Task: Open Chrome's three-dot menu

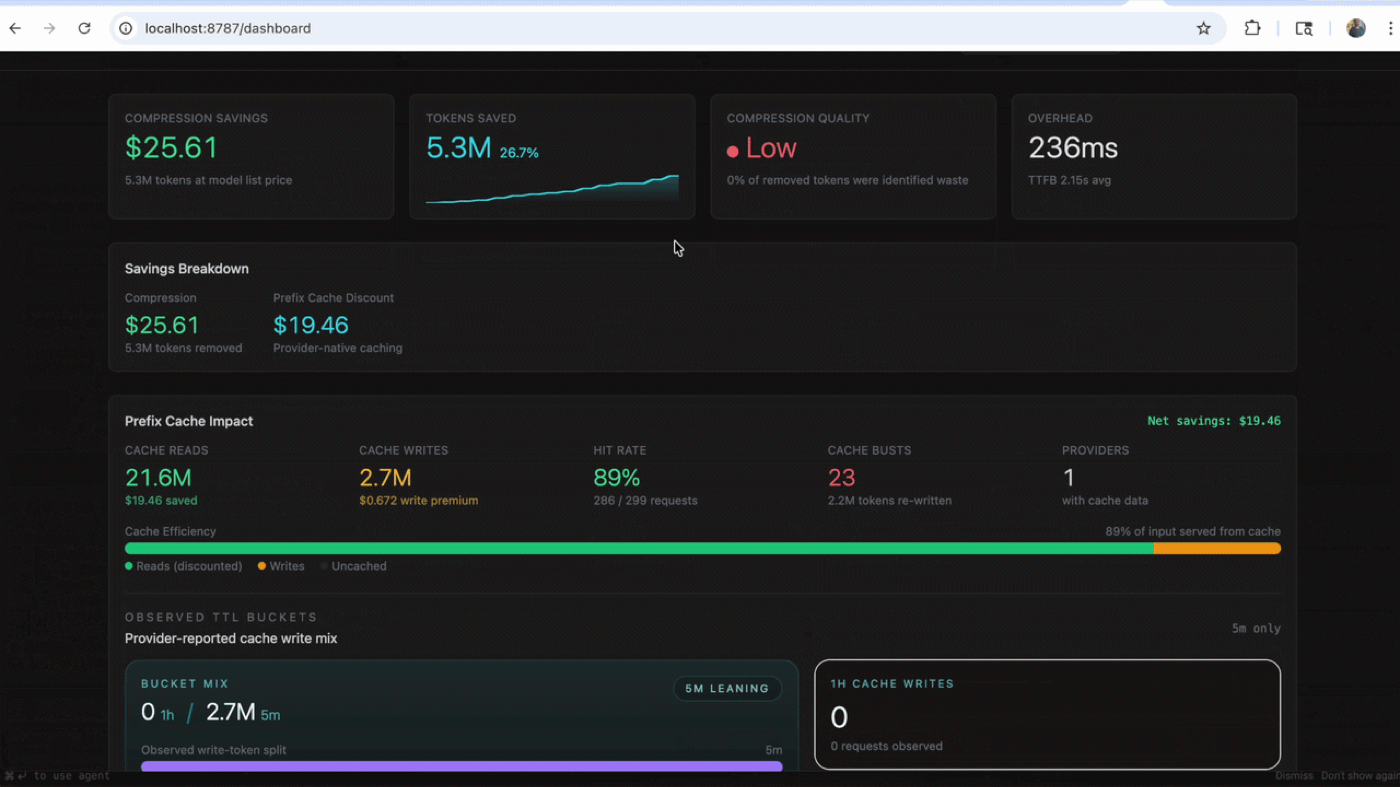Action: click(1390, 28)
